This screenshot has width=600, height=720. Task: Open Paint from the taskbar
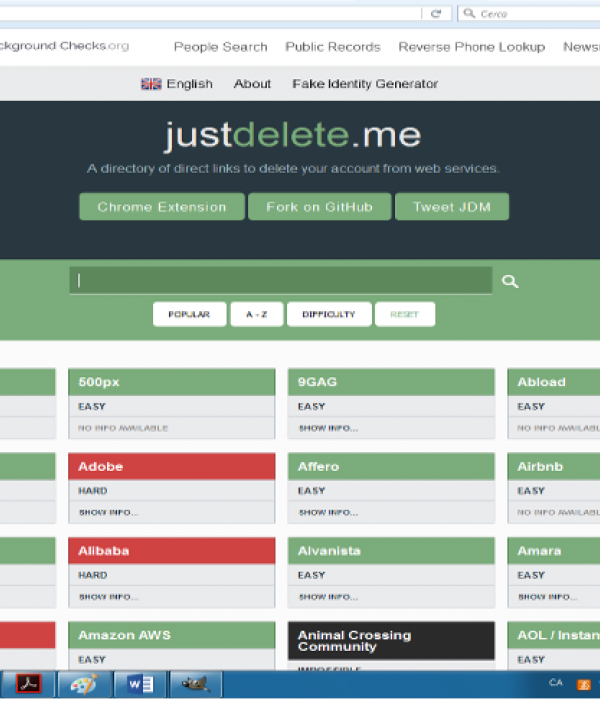click(x=83, y=684)
